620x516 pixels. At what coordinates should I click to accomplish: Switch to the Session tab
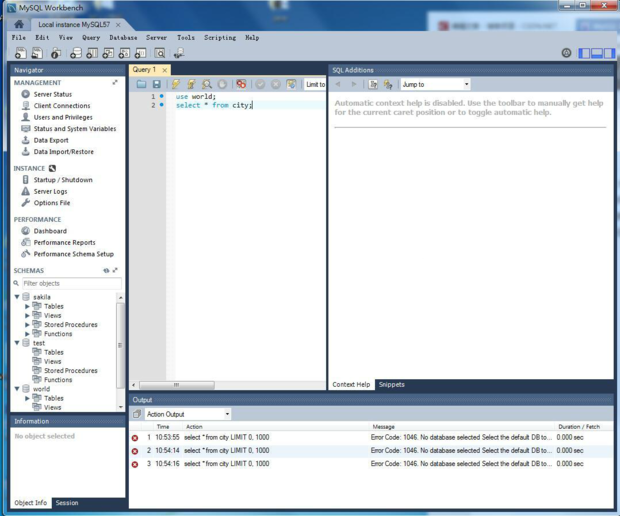coord(67,503)
